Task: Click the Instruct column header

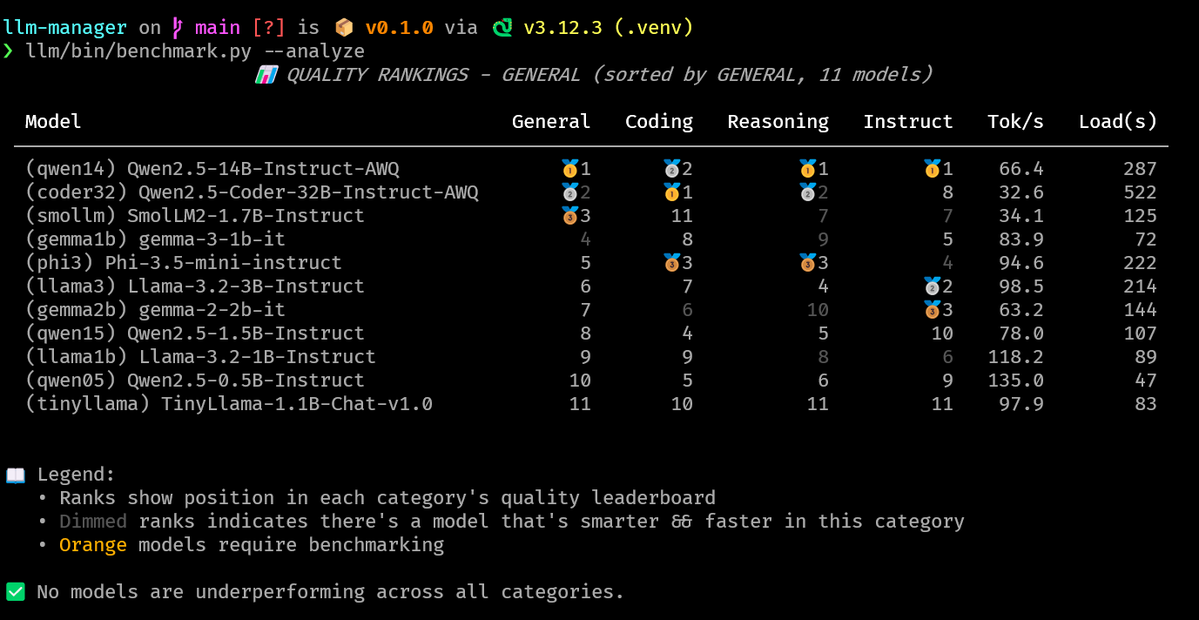Action: pyautogui.click(x=908, y=122)
